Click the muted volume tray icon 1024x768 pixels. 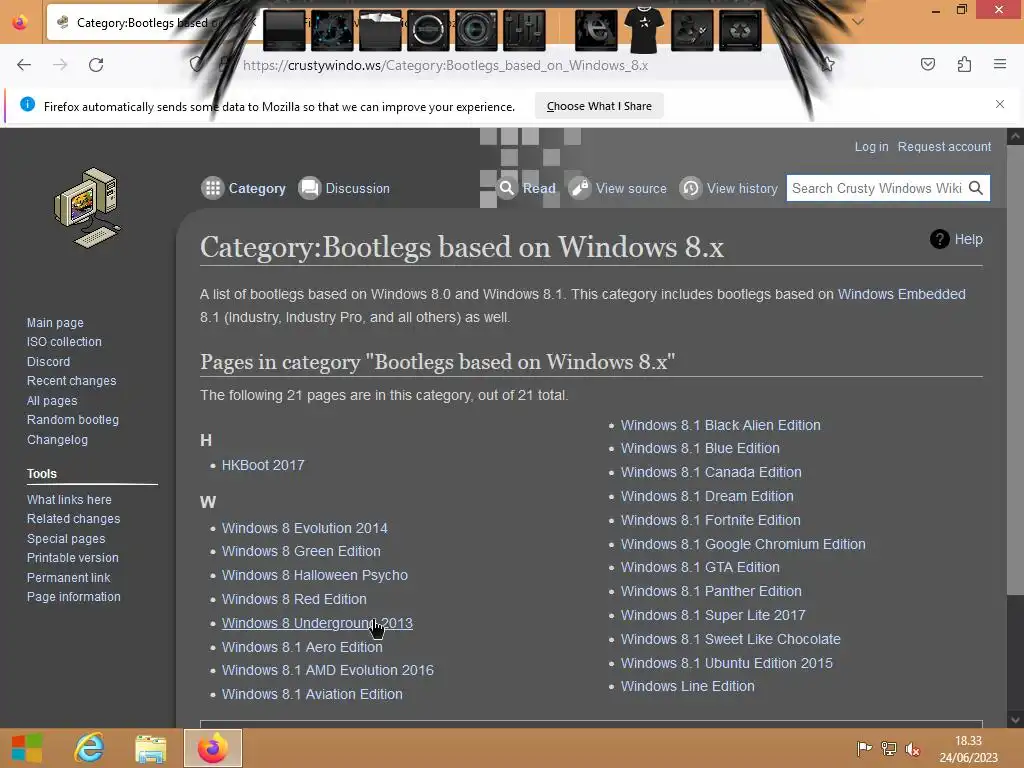coord(913,749)
